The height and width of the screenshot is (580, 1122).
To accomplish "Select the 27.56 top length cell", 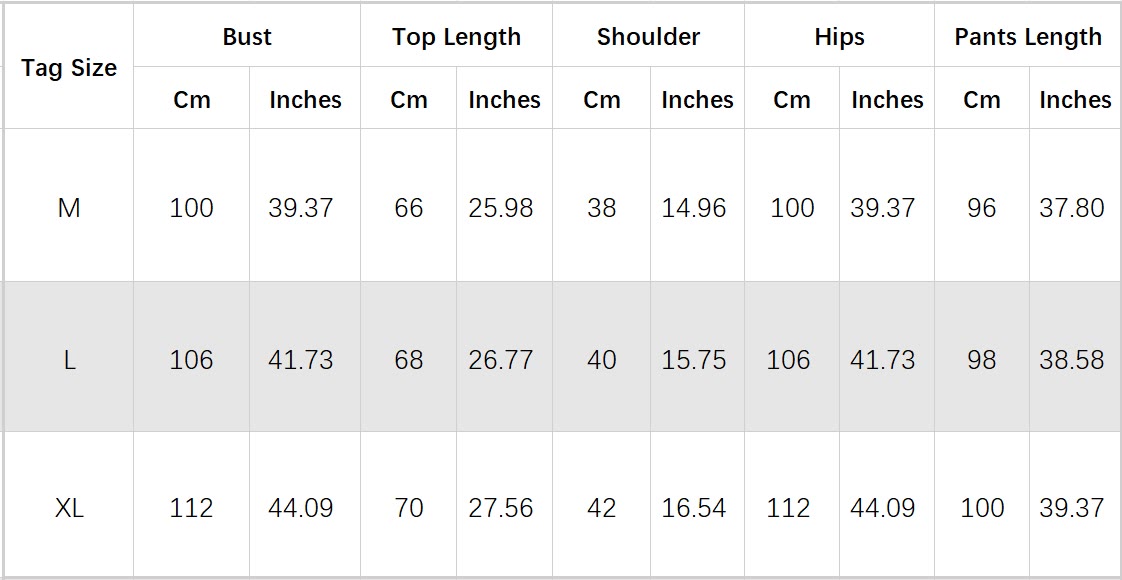I will [x=501, y=508].
